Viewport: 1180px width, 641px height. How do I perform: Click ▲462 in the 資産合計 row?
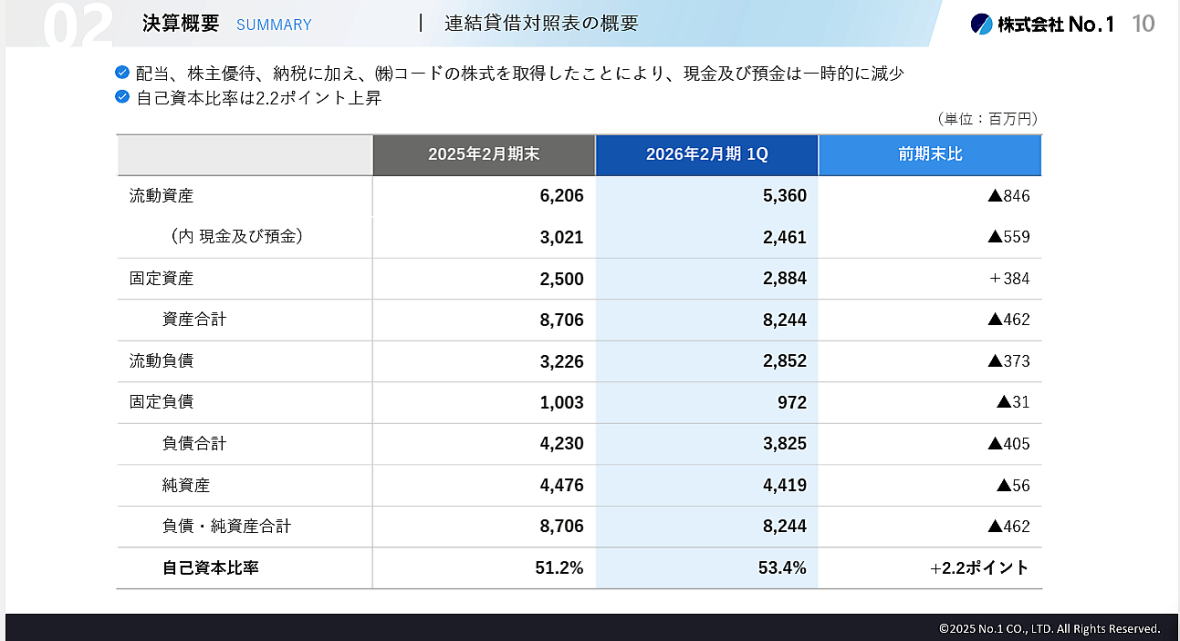pyautogui.click(x=1008, y=320)
